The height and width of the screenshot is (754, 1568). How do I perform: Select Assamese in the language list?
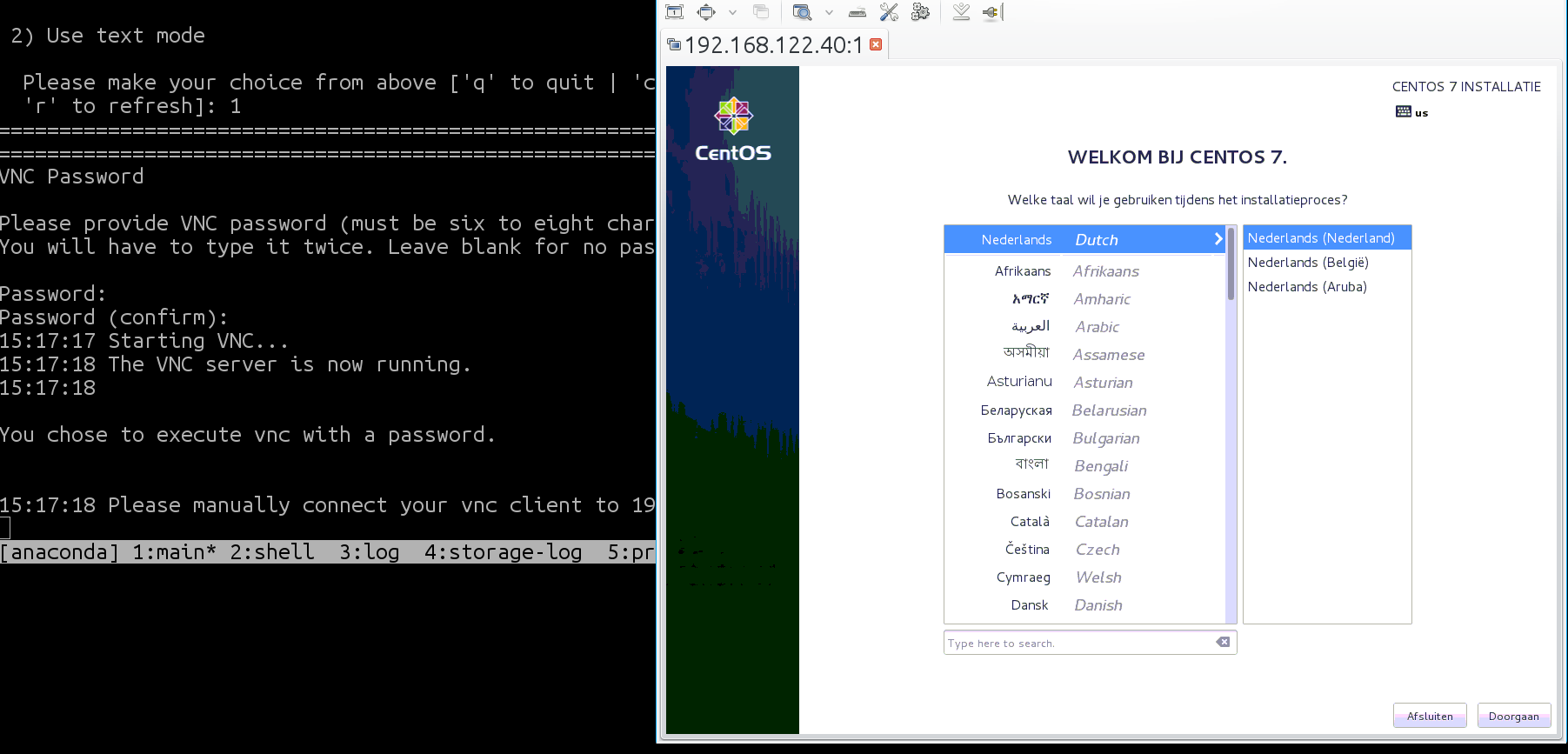pos(1084,355)
